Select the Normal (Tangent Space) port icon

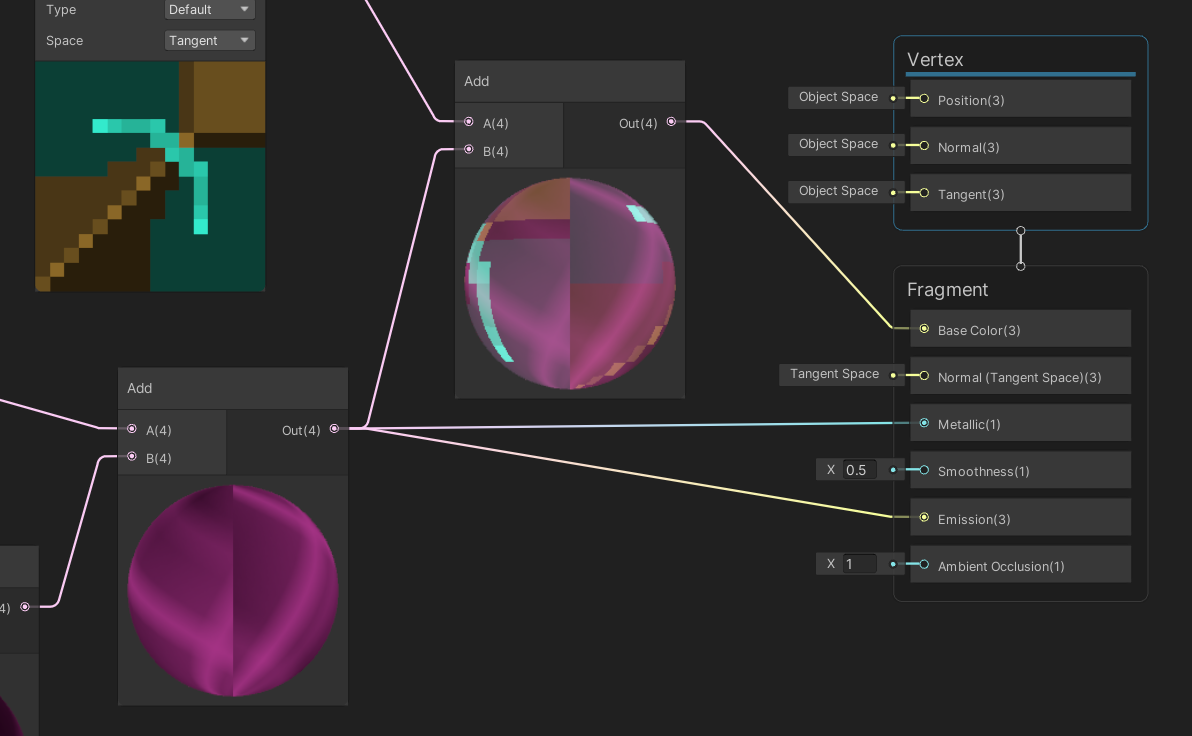pyautogui.click(x=923, y=375)
